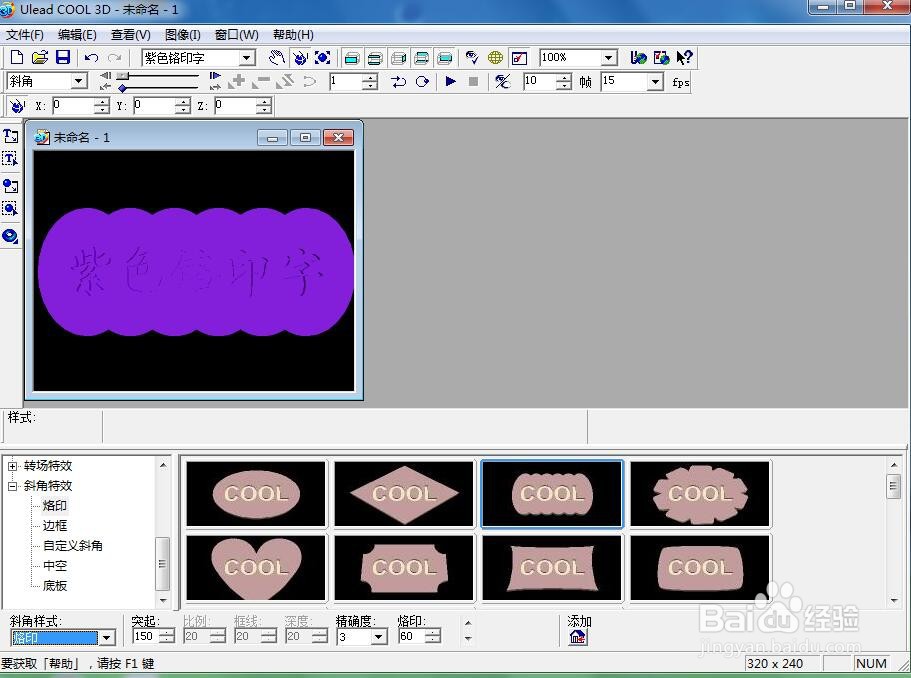The height and width of the screenshot is (678, 911).
Task: Toggle the front face display icon
Action: (x=352, y=58)
